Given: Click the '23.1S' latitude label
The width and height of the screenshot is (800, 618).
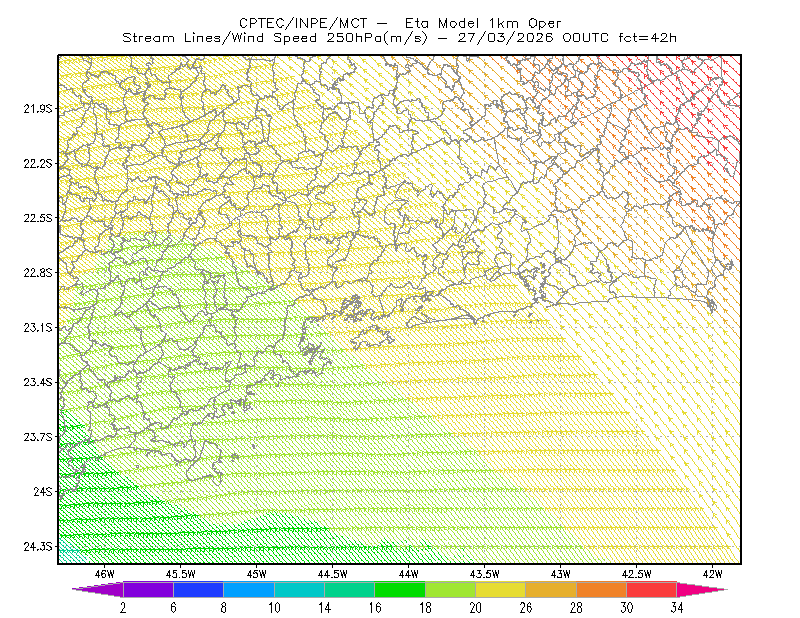Looking at the screenshot, I should pyautogui.click(x=38, y=327).
